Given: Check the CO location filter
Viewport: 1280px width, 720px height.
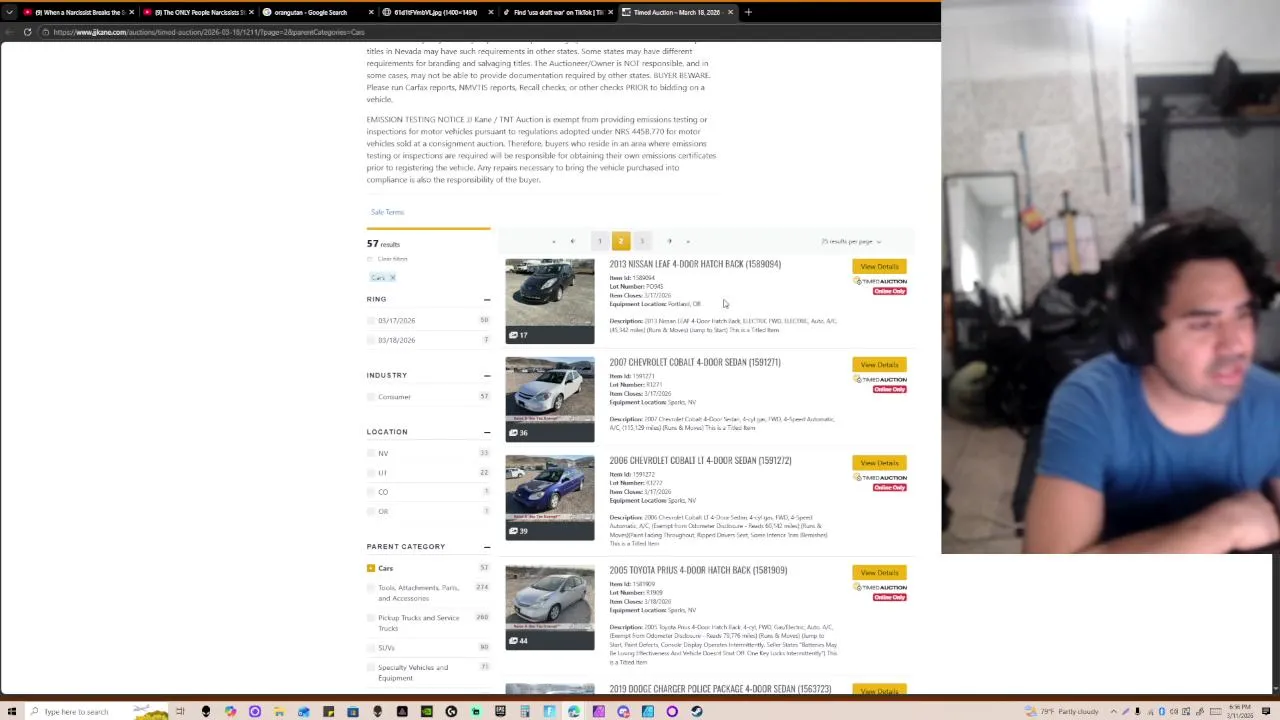Looking at the screenshot, I should (x=371, y=492).
